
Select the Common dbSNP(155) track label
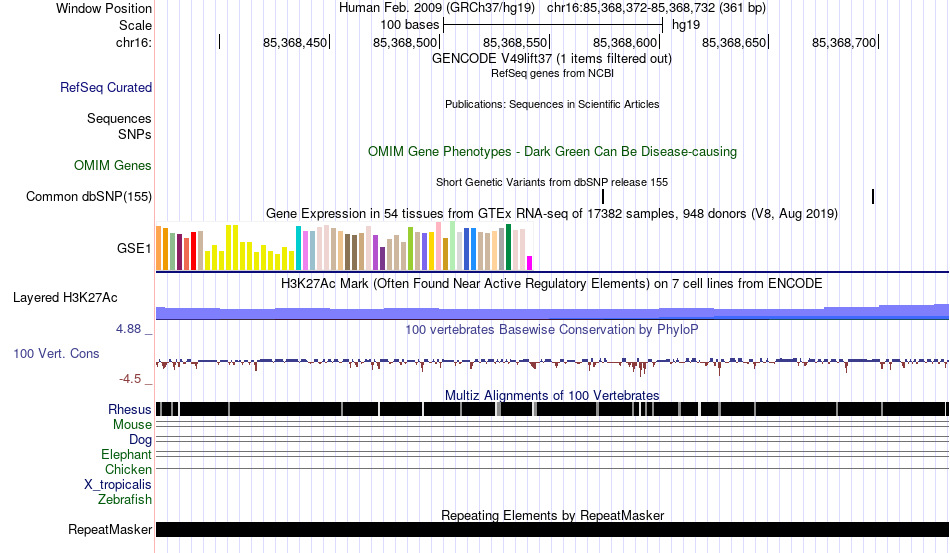coord(89,196)
